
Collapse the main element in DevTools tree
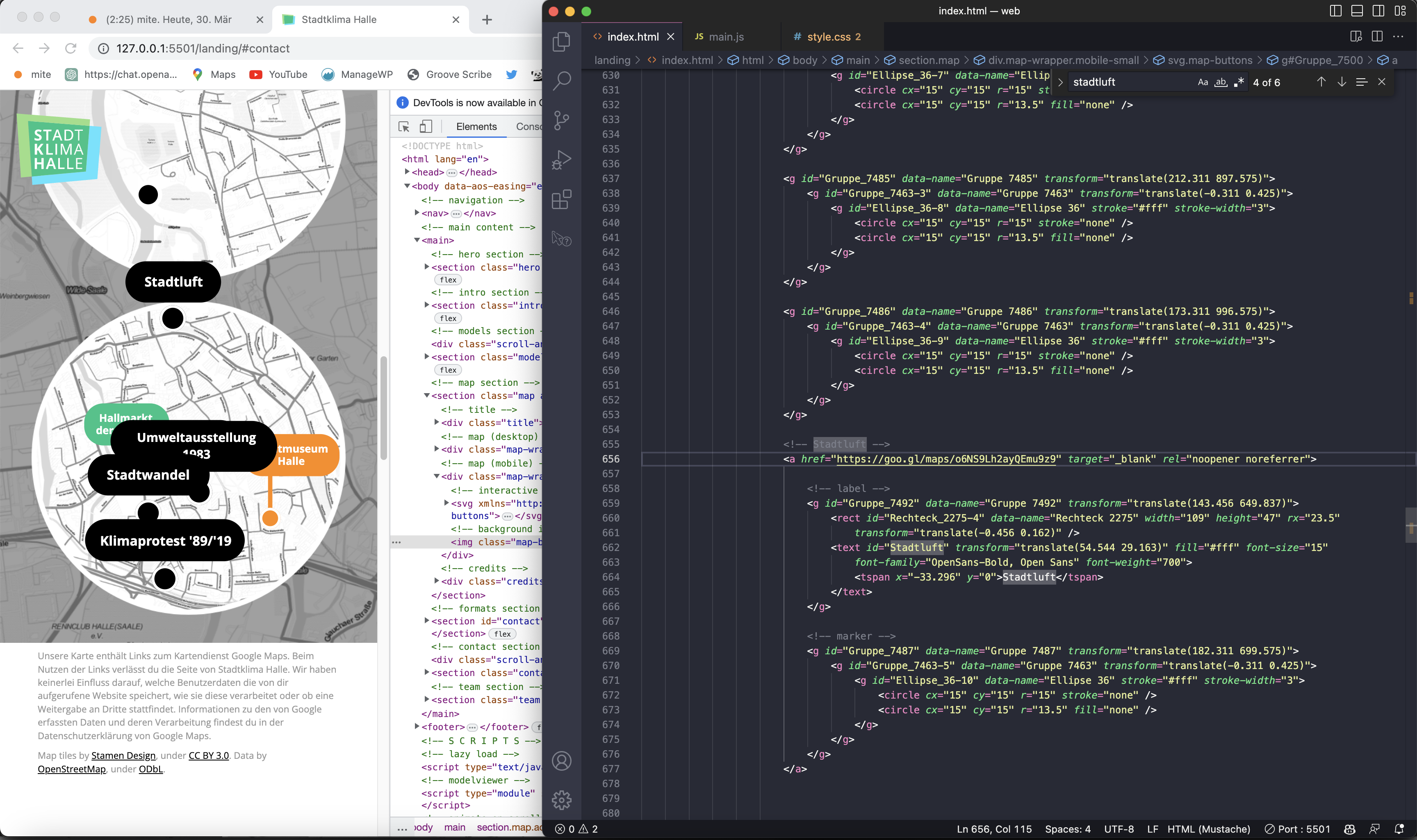tap(417, 240)
